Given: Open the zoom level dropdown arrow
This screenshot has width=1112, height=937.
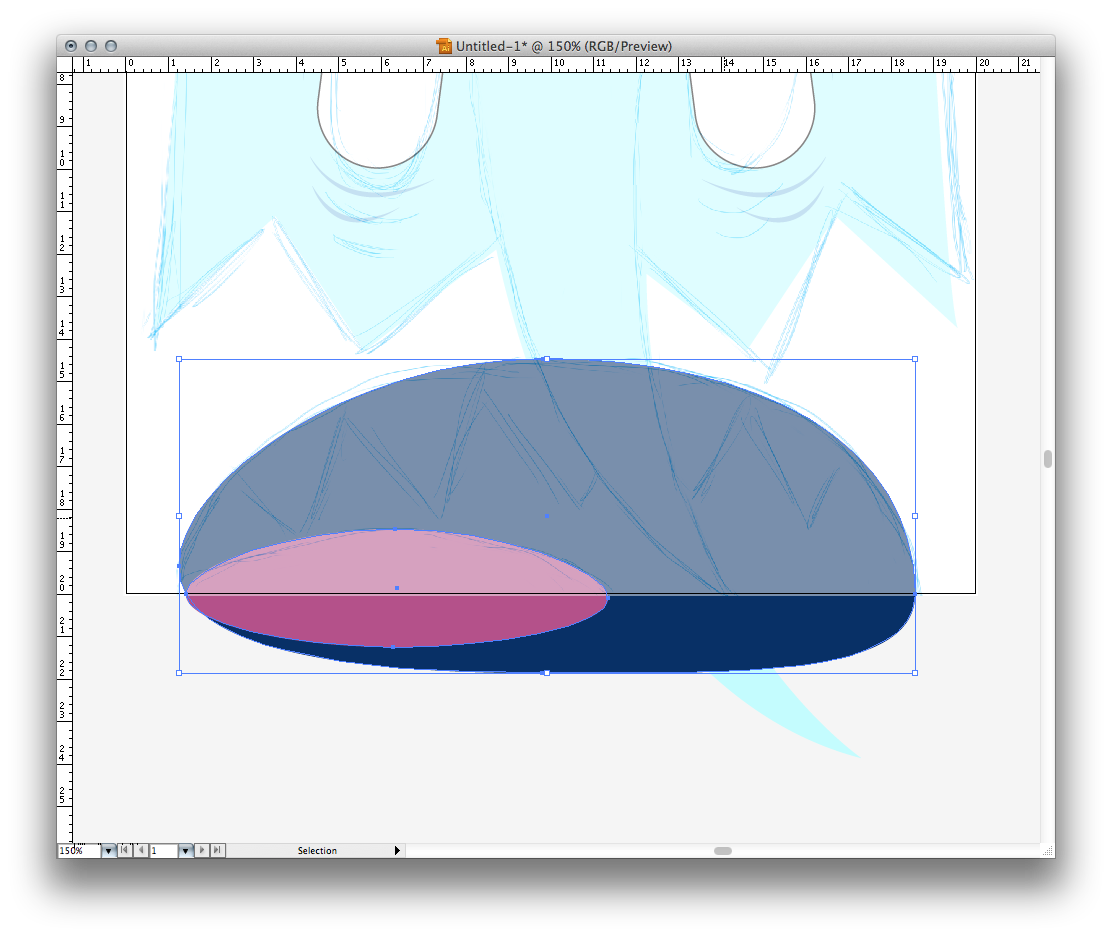Looking at the screenshot, I should click(108, 851).
